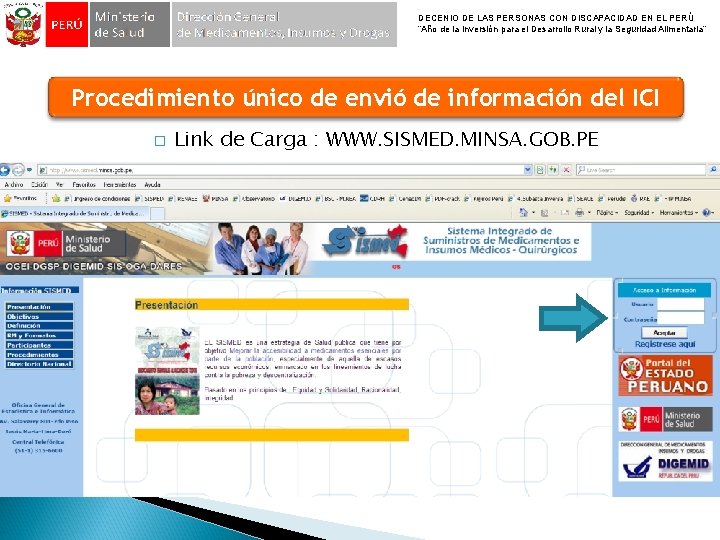Click the Portal del Estado Peruano banner

pyautogui.click(x=665, y=375)
